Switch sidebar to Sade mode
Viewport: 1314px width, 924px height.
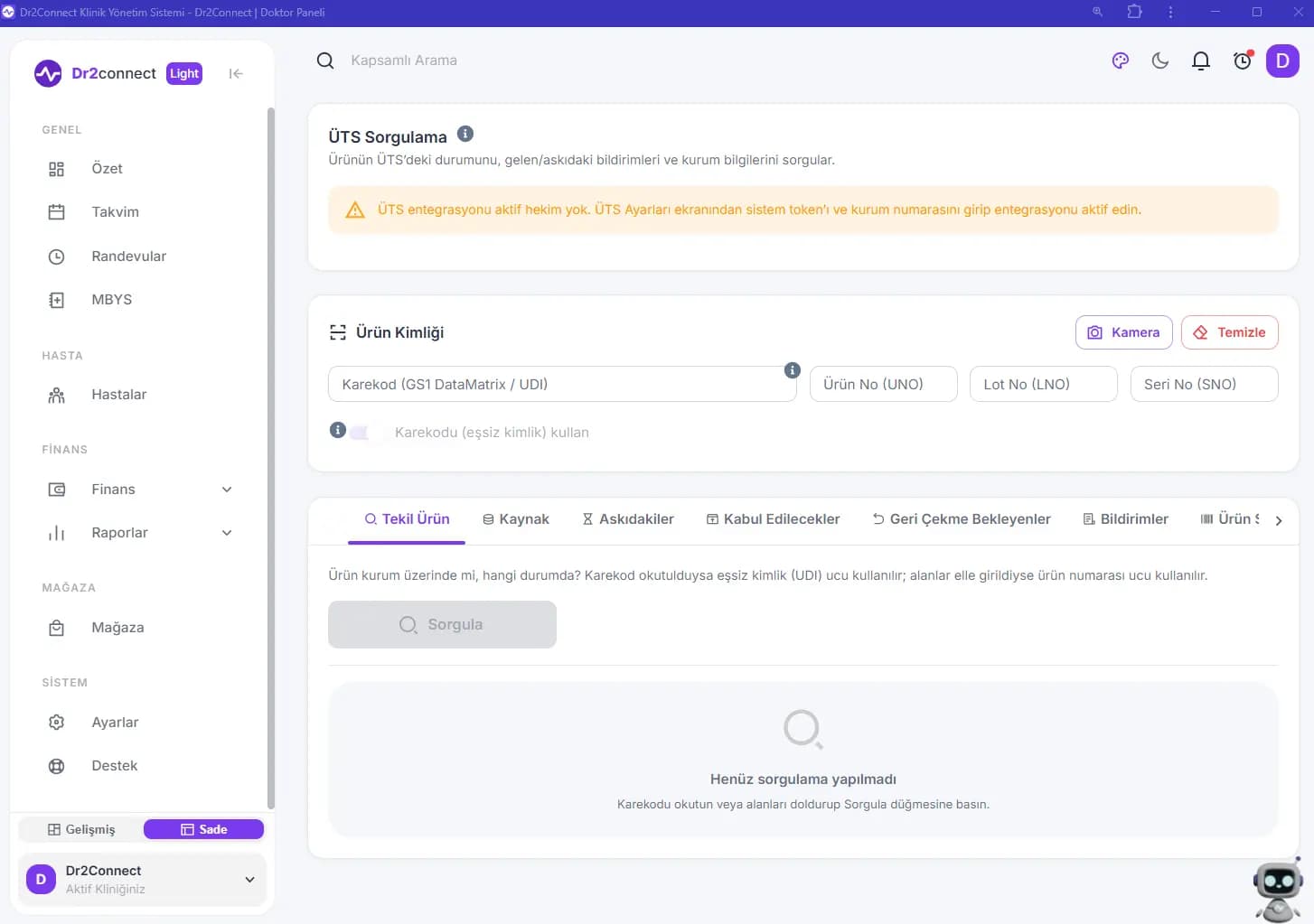pos(203,829)
